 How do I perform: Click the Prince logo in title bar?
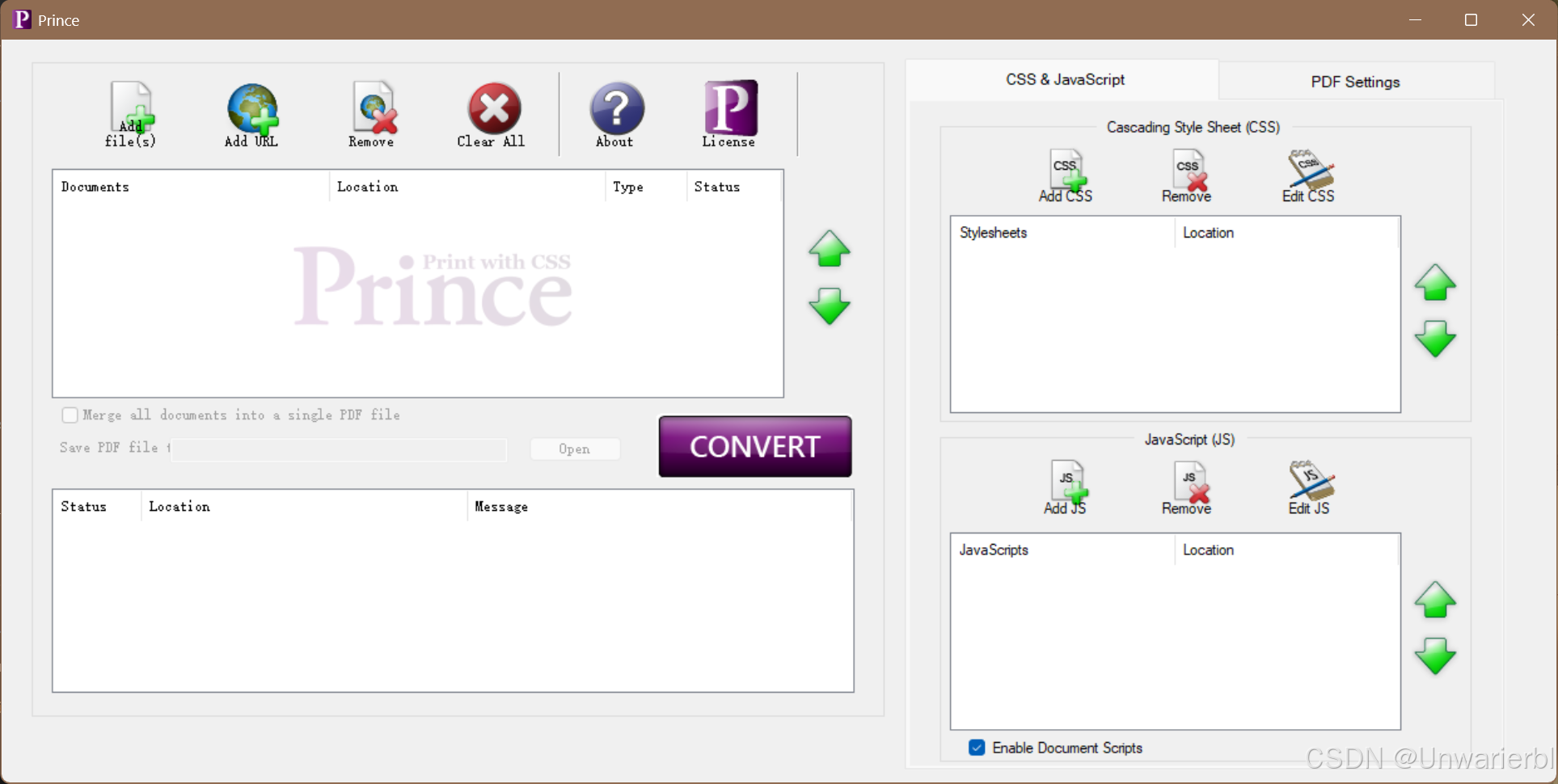point(23,19)
